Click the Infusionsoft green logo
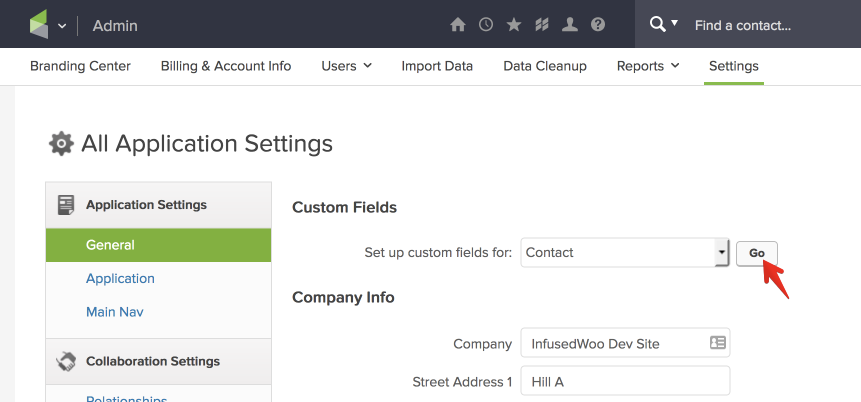 point(39,24)
